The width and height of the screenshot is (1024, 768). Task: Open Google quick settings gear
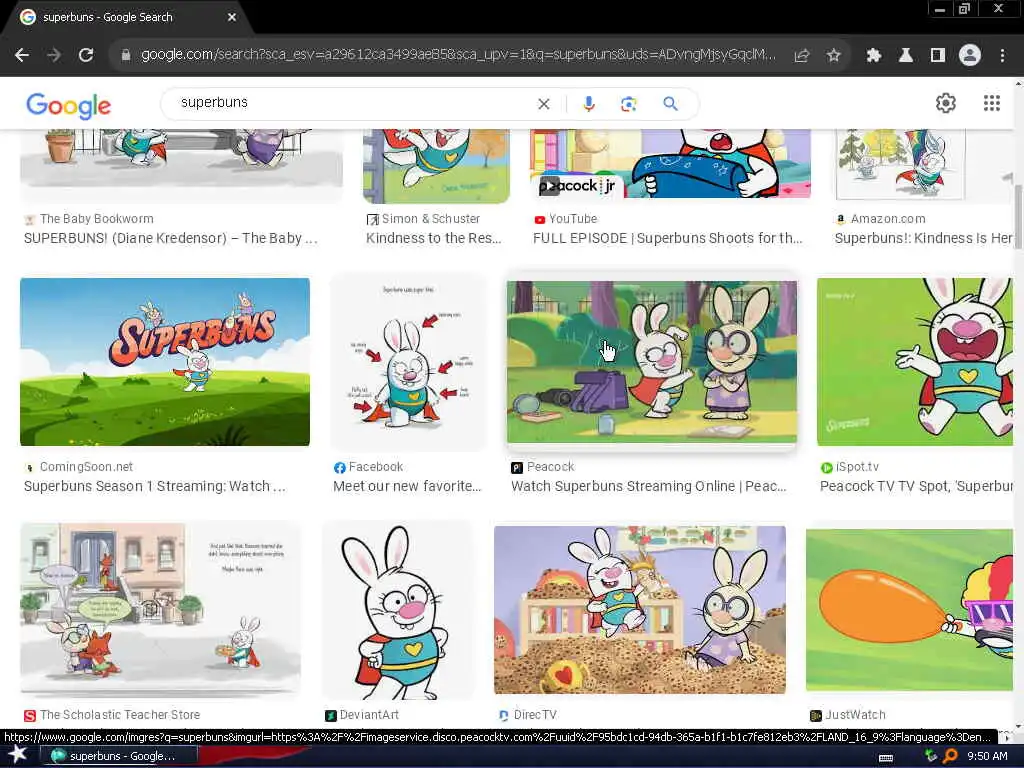pos(946,103)
